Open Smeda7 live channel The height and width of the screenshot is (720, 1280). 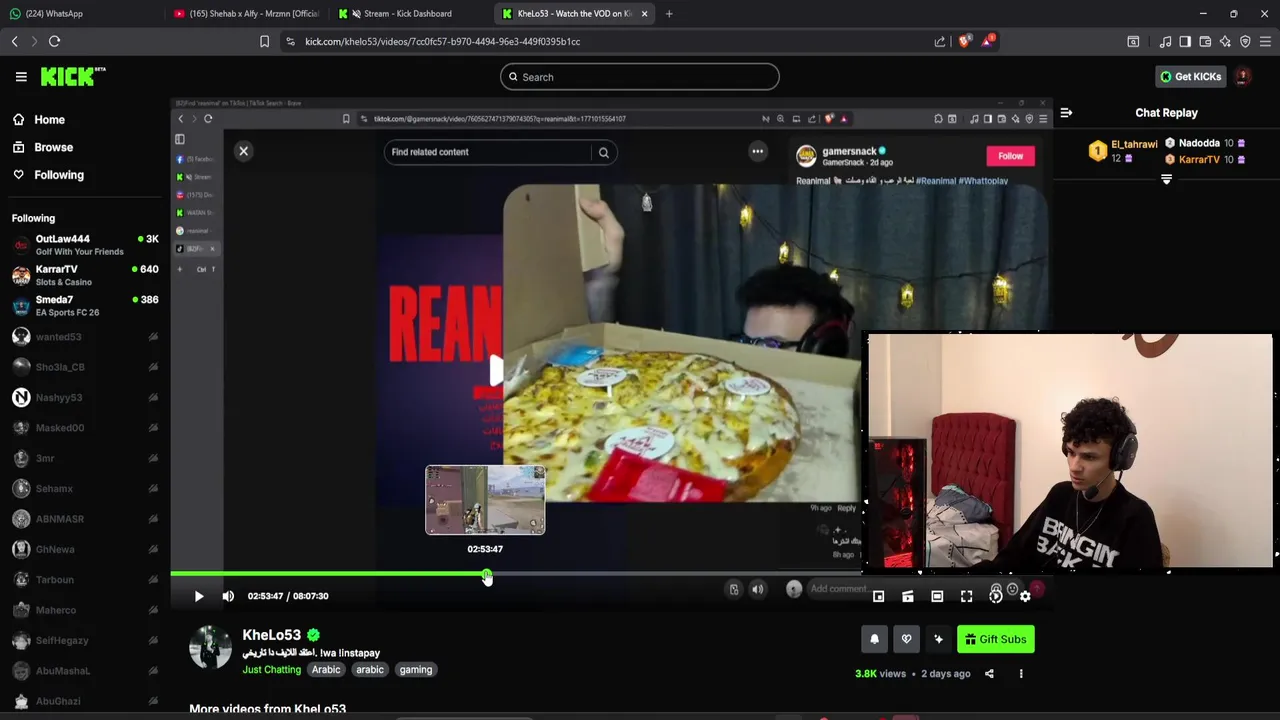tap(85, 306)
